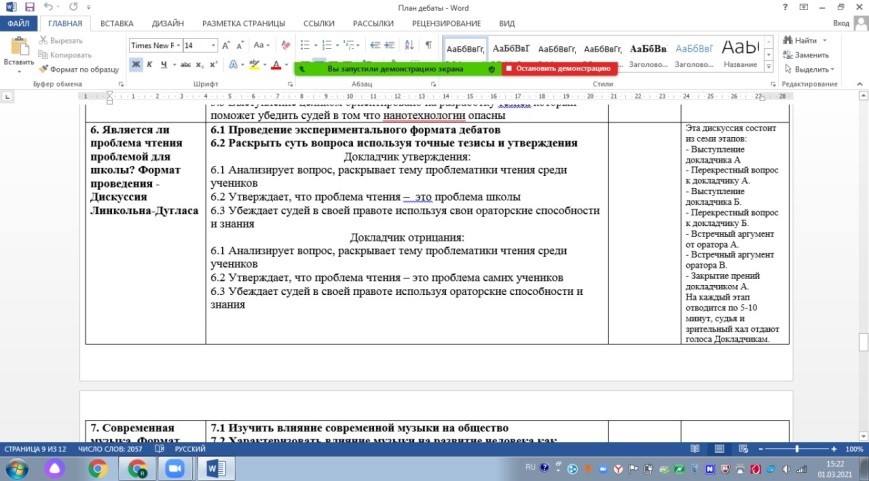Screen dimensions: 869x481
Task: Toggle bold Ж formatting
Action: pos(136,65)
